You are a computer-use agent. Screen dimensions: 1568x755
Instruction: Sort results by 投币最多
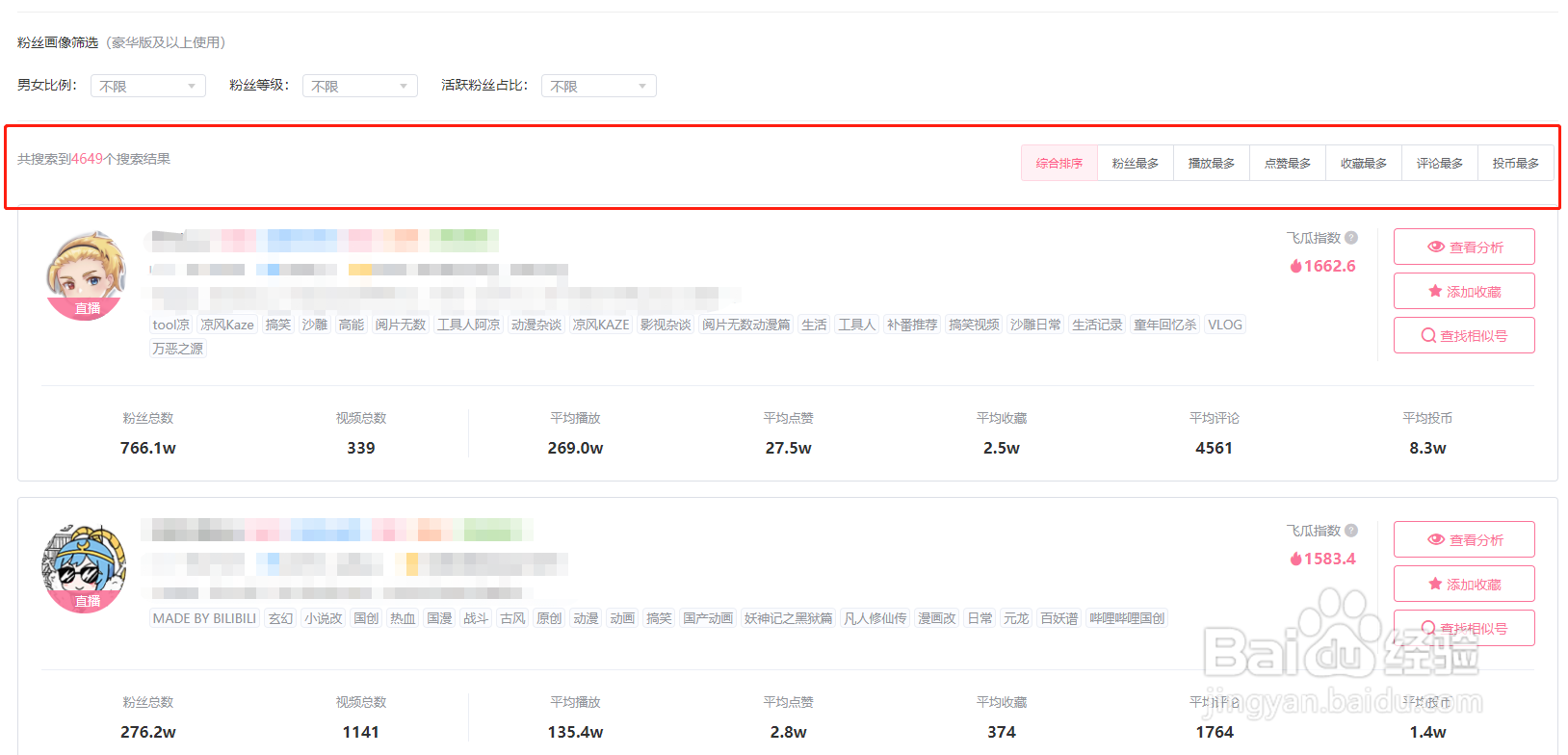(1516, 164)
